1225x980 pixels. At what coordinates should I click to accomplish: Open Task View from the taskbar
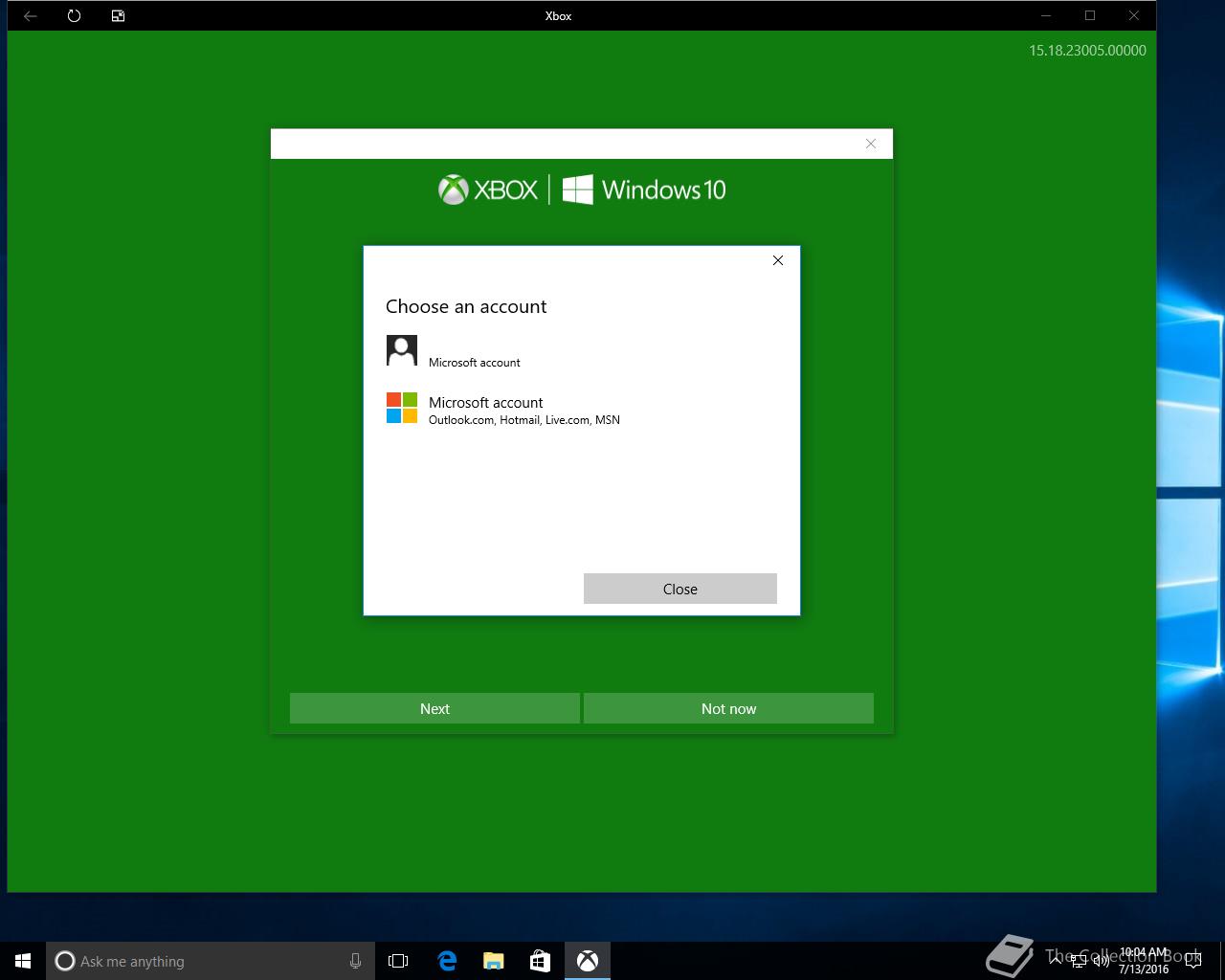tap(398, 961)
